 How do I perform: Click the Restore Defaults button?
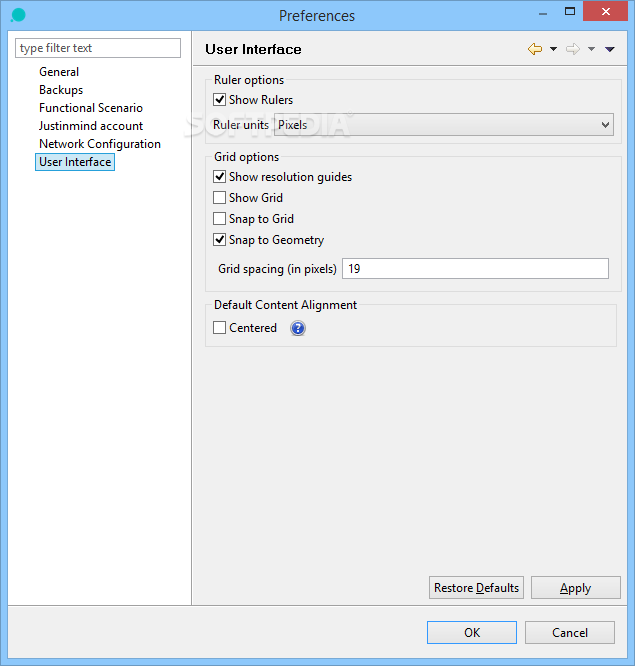(476, 587)
